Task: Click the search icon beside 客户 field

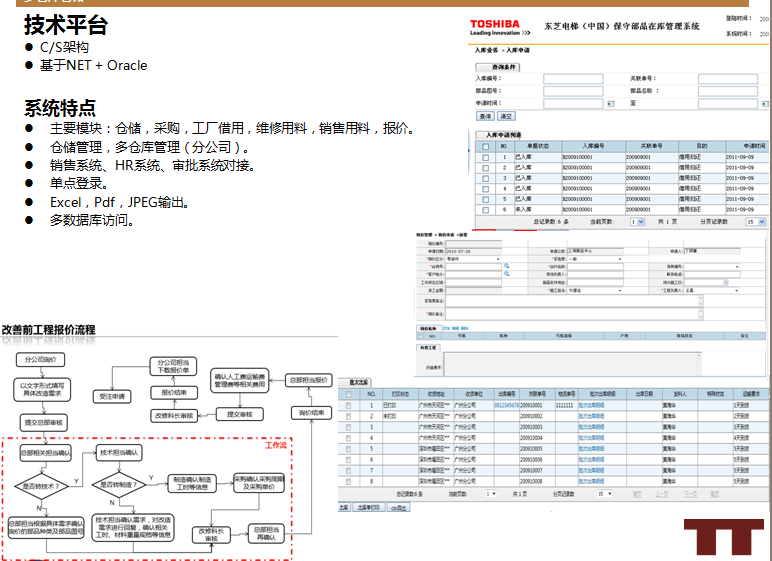Action: [506, 274]
